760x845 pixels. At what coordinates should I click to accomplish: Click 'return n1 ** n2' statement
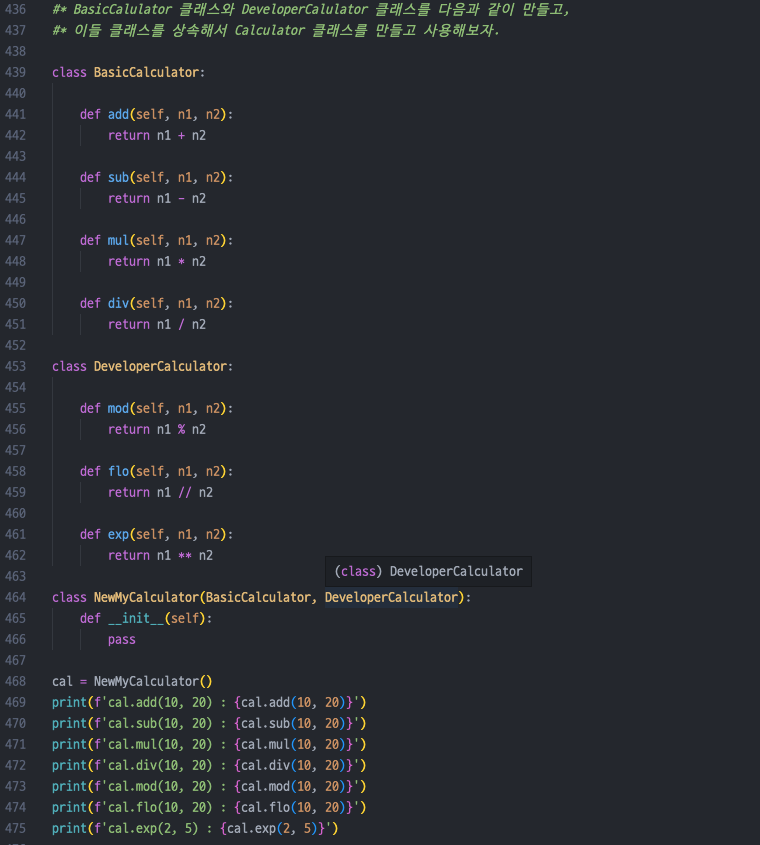point(160,556)
